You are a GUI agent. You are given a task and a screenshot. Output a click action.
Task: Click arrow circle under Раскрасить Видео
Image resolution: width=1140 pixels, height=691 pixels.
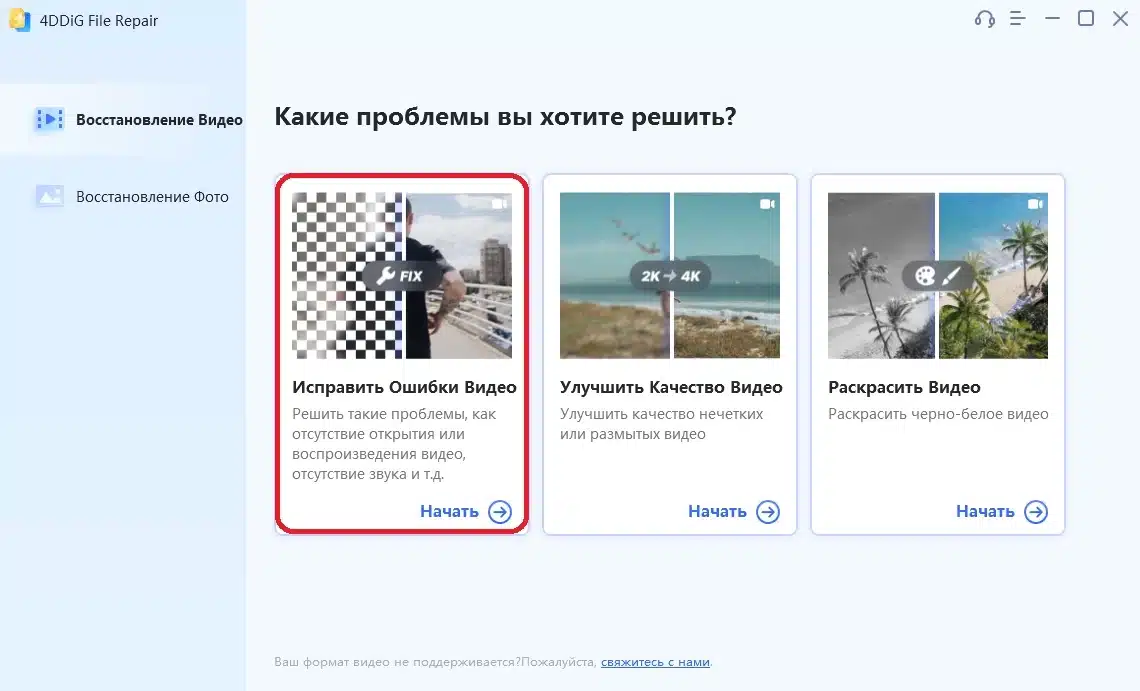(1036, 512)
